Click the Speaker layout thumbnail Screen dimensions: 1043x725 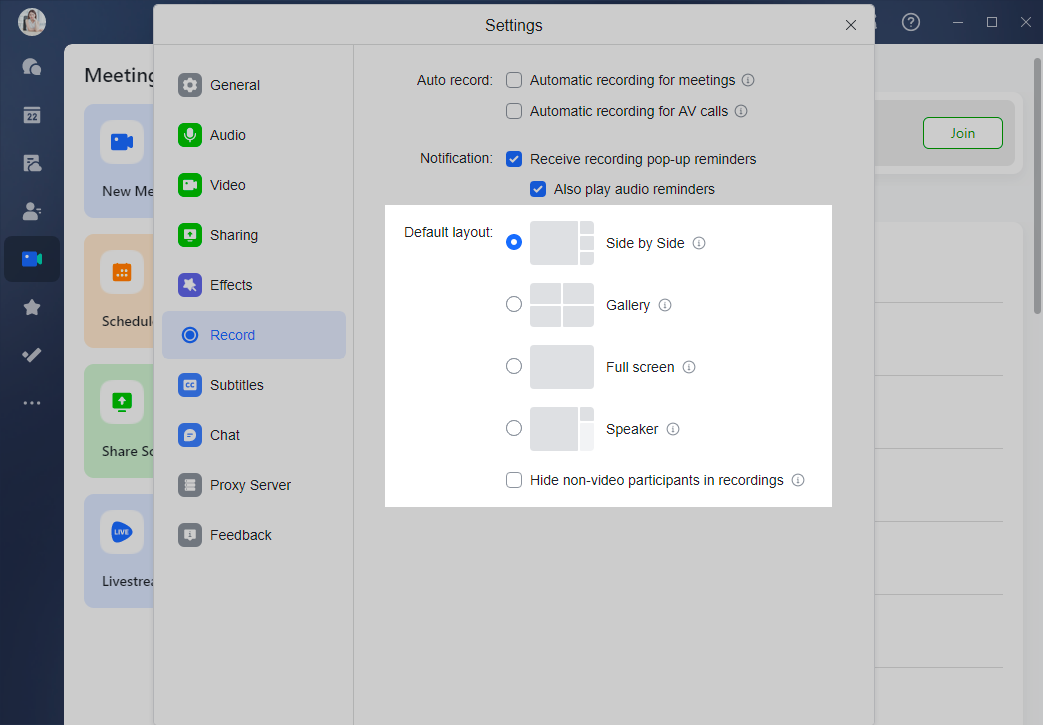(x=561, y=428)
